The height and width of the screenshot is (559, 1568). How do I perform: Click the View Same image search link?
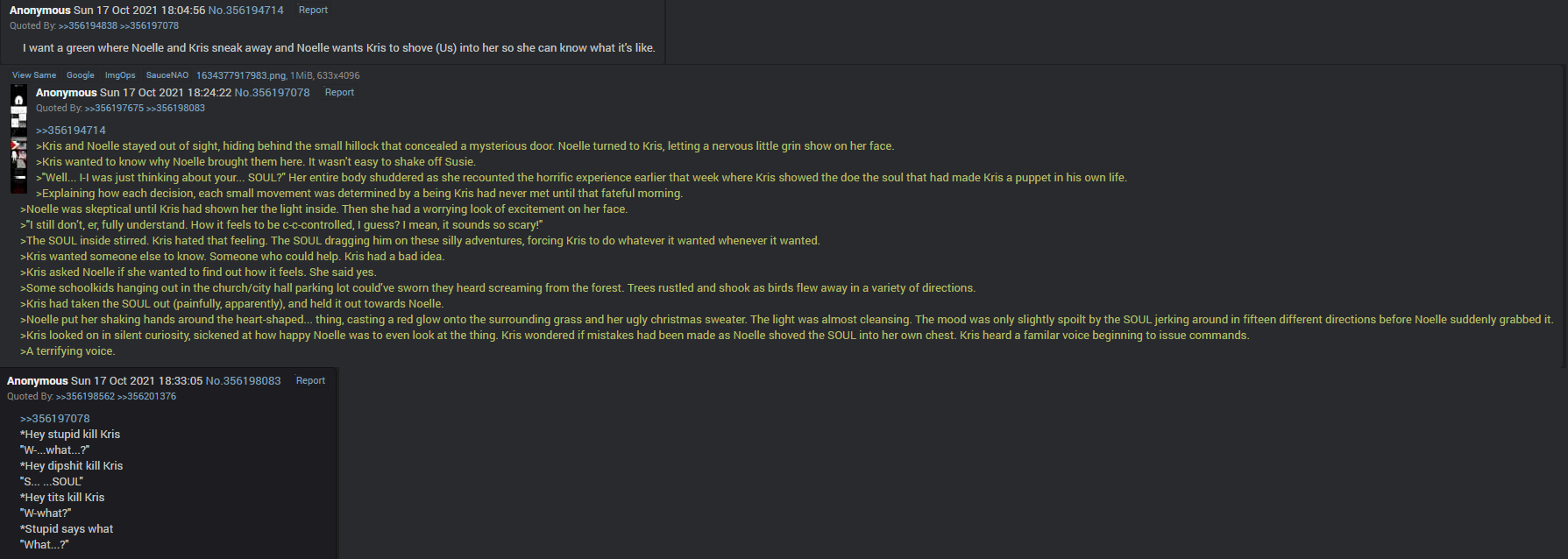(x=34, y=75)
